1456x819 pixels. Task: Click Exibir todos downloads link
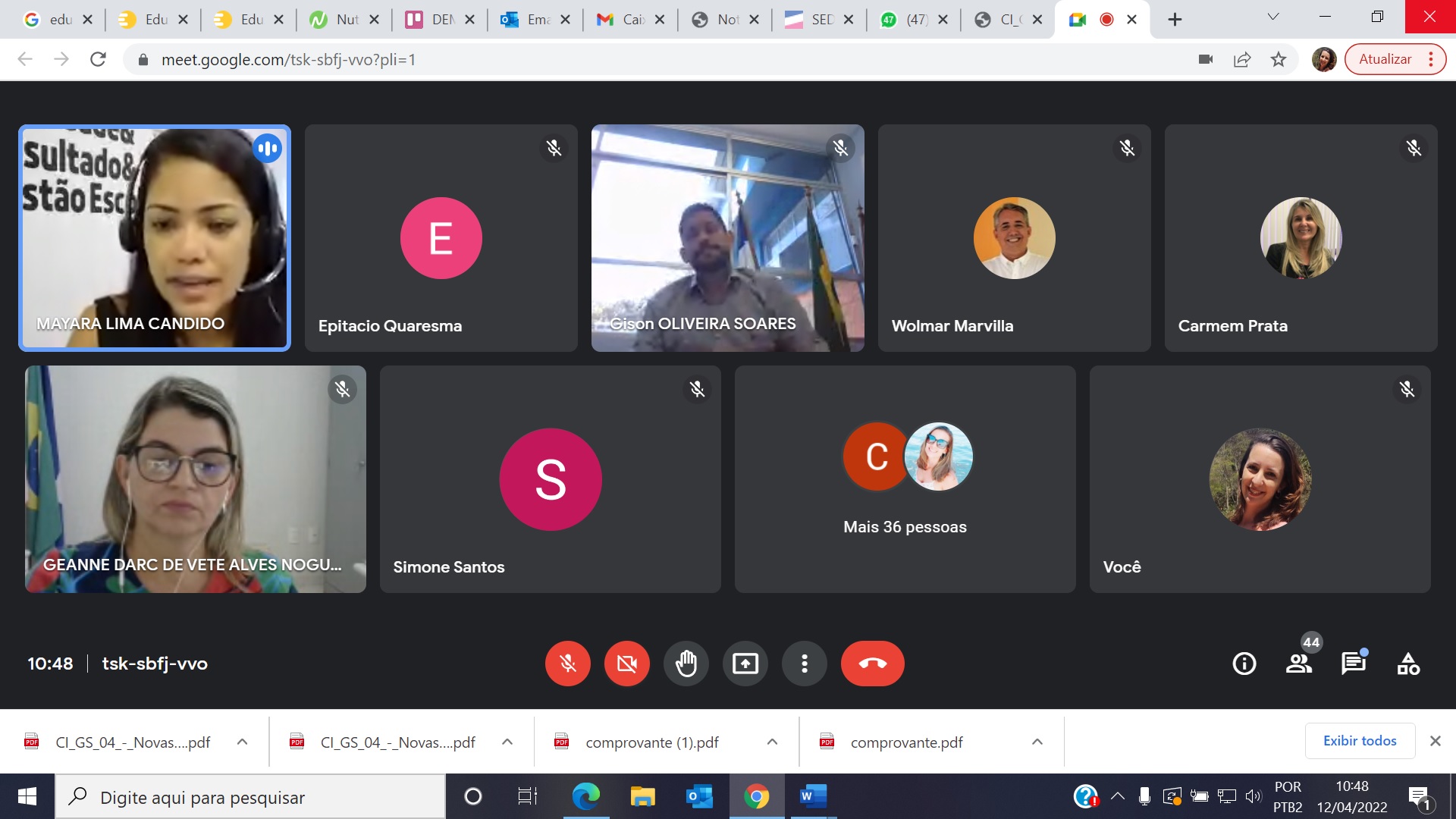tap(1359, 741)
